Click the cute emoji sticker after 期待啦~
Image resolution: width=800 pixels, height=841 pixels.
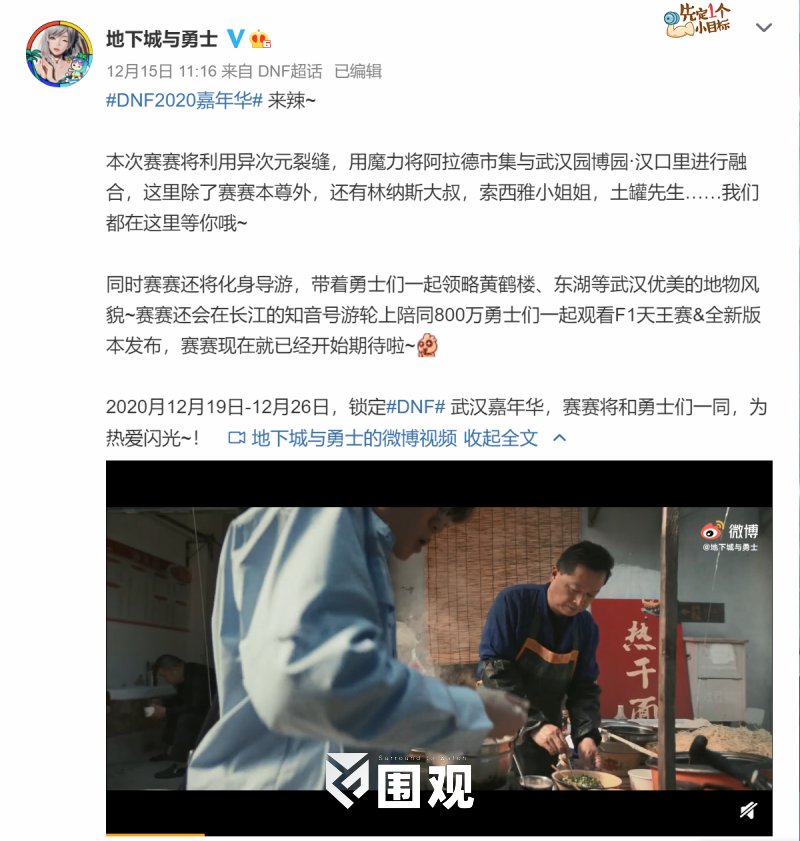[x=427, y=345]
